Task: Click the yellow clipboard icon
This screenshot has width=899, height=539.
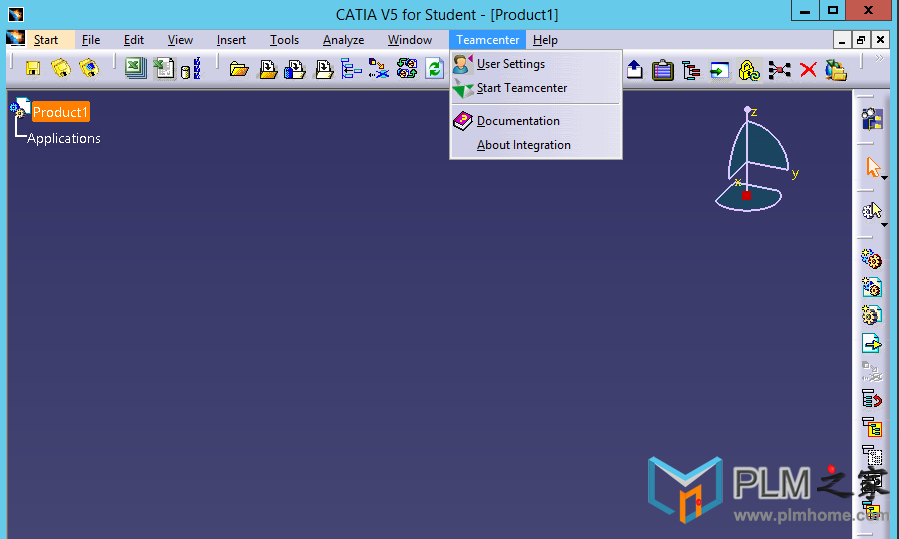Action: pos(662,70)
